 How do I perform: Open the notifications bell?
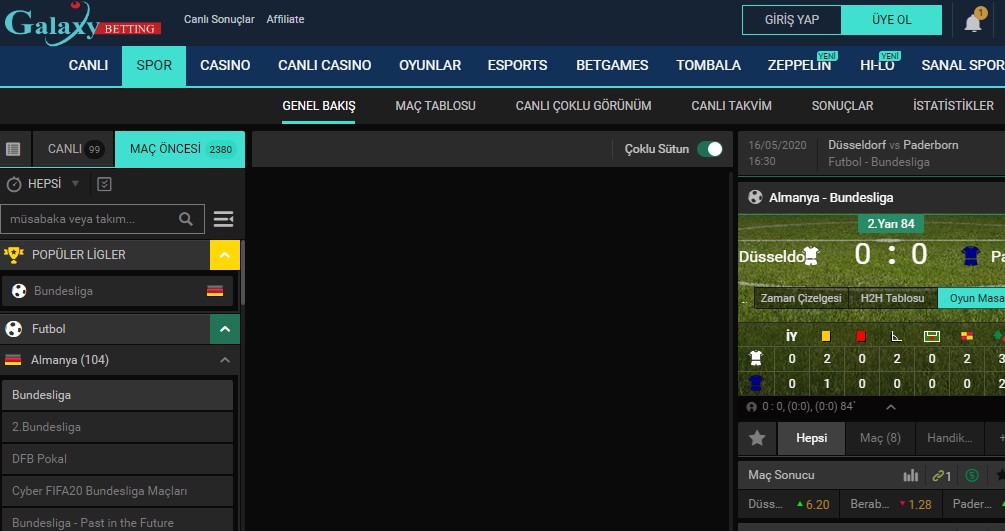tap(973, 22)
